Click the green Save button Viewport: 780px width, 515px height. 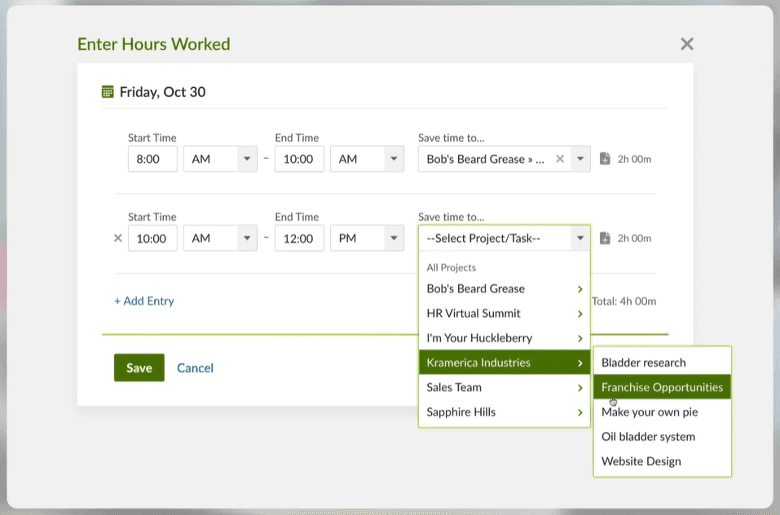tap(139, 368)
